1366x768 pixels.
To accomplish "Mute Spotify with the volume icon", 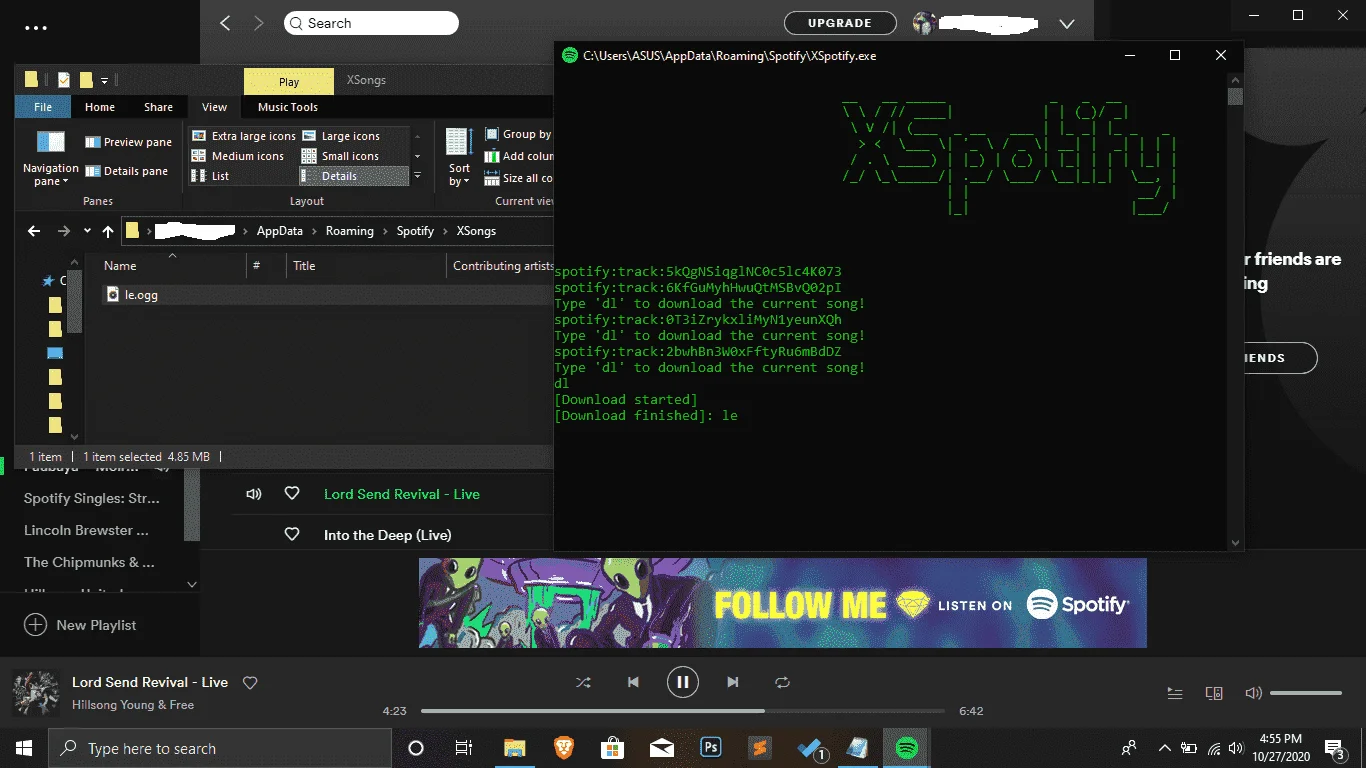I will 1253,693.
